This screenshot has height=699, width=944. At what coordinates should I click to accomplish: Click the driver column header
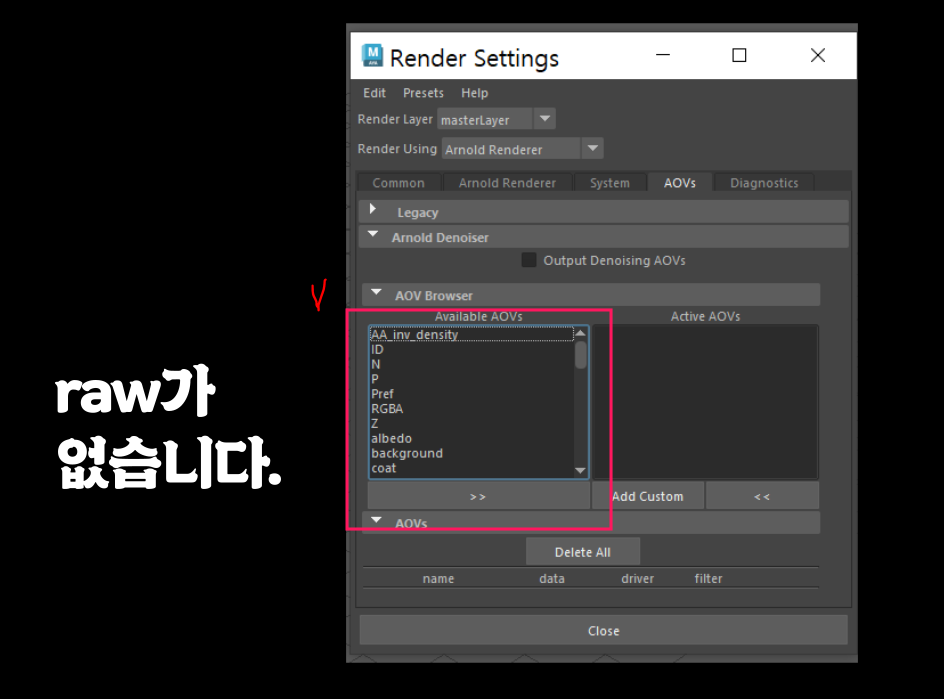click(638, 579)
